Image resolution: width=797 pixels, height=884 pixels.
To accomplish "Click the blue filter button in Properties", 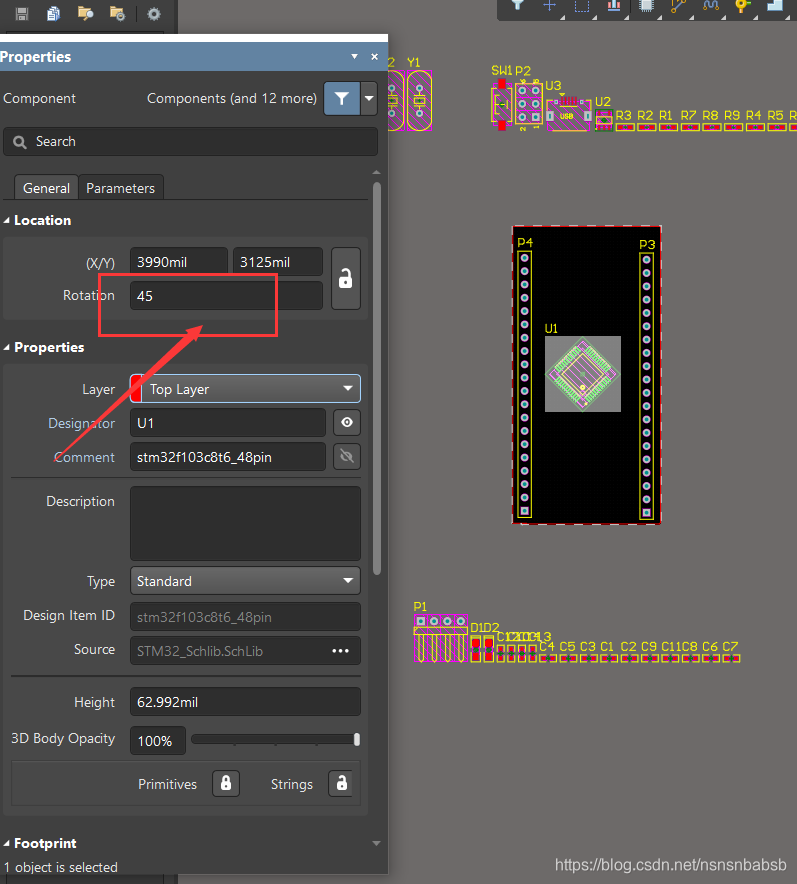I will click(x=342, y=99).
